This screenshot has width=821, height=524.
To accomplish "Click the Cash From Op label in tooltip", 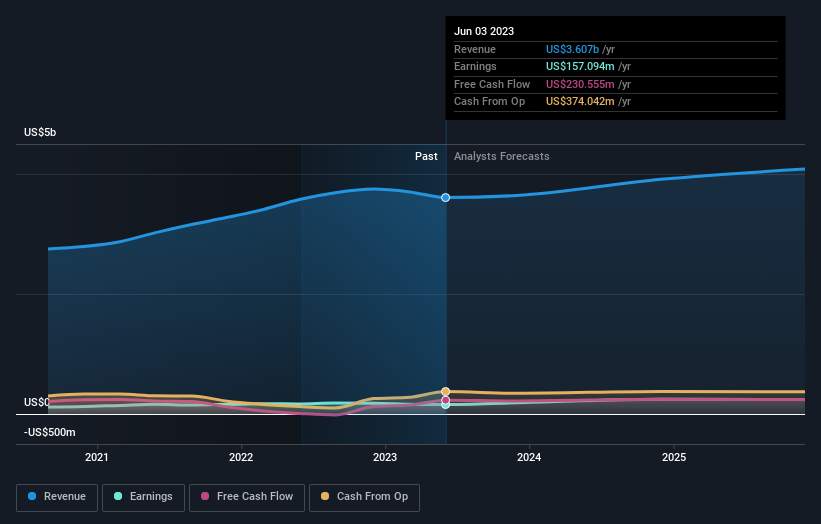I will point(490,102).
